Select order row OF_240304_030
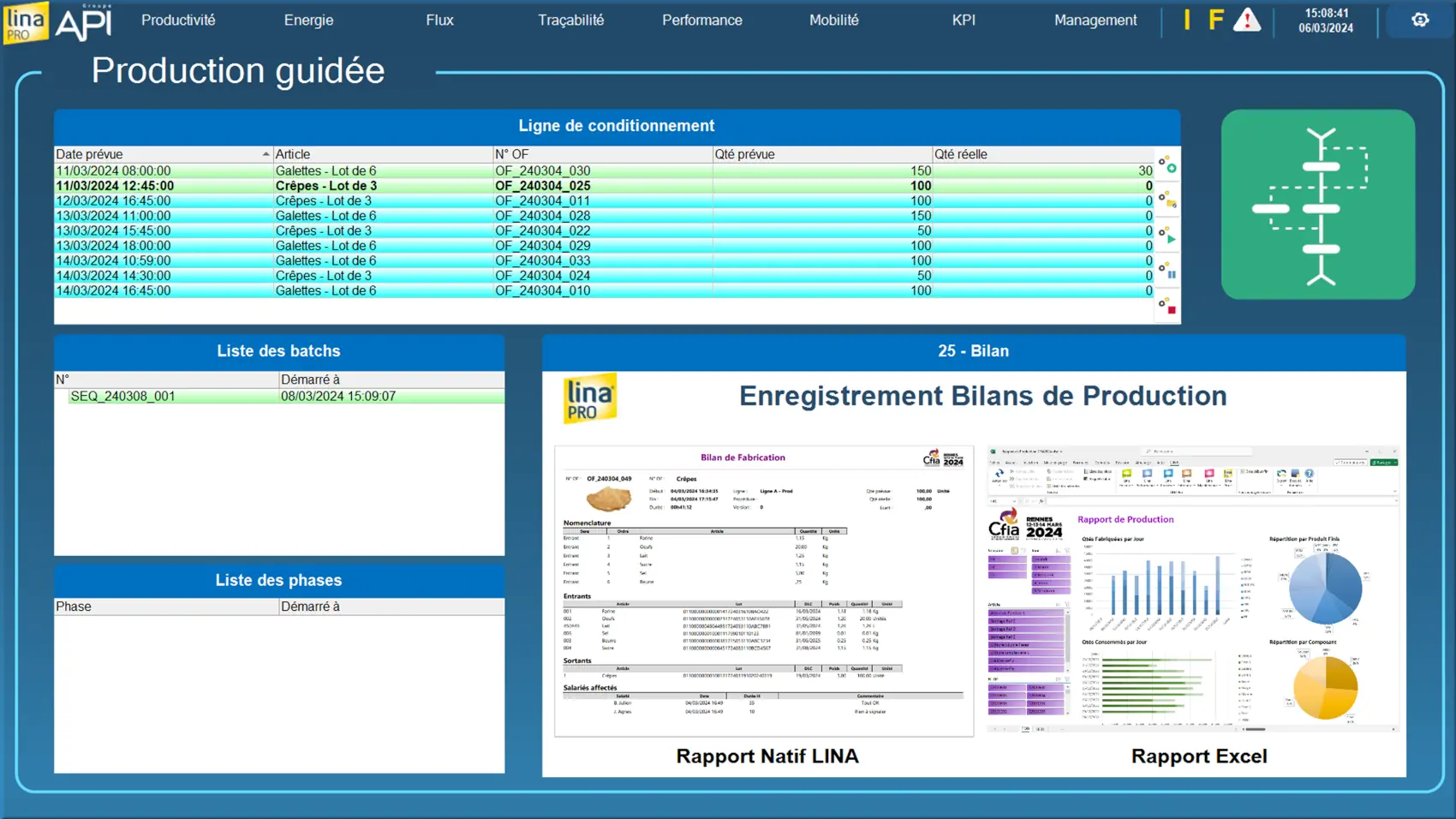The width and height of the screenshot is (1456, 819). pyautogui.click(x=541, y=171)
